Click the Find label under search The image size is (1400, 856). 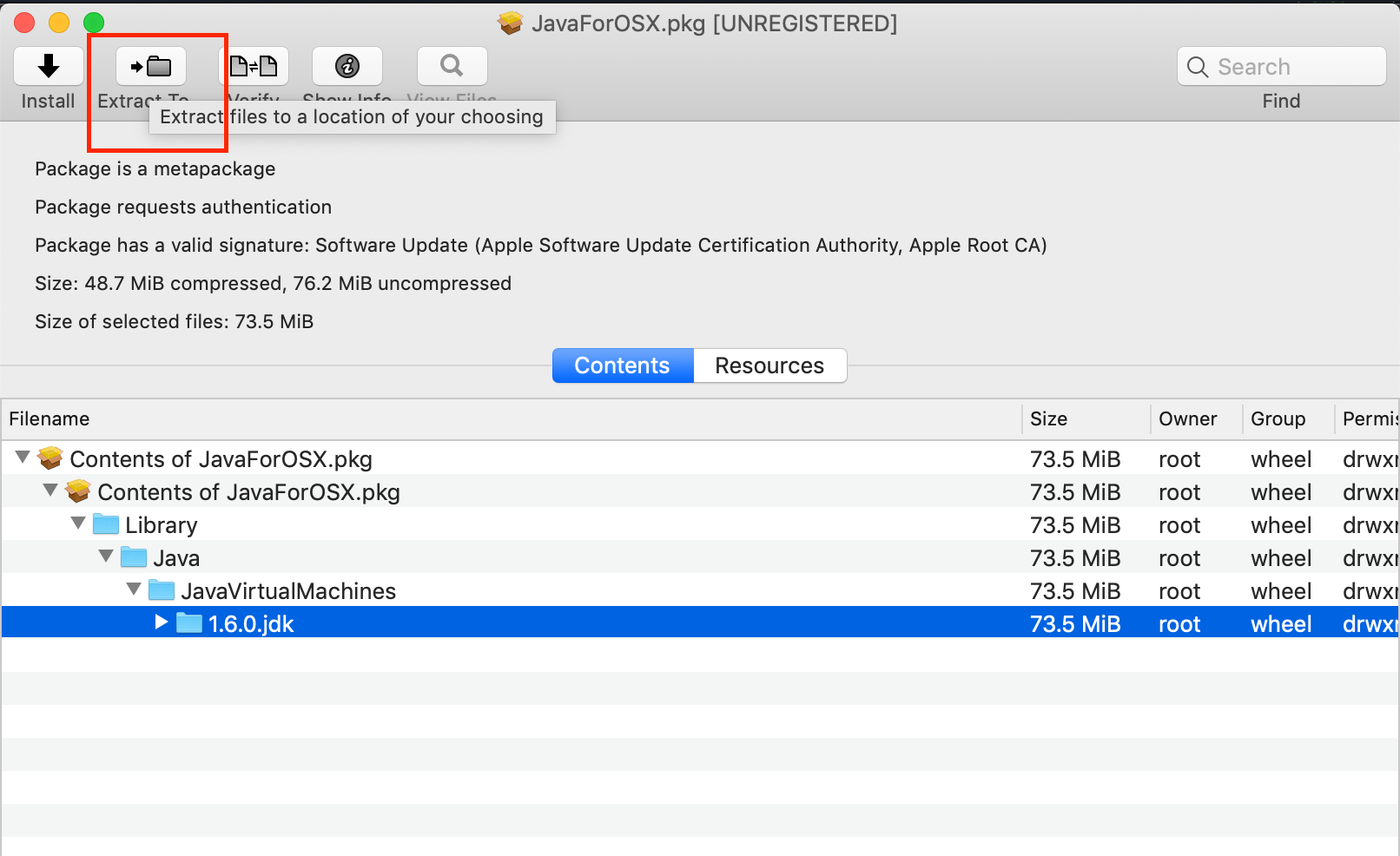point(1281,101)
